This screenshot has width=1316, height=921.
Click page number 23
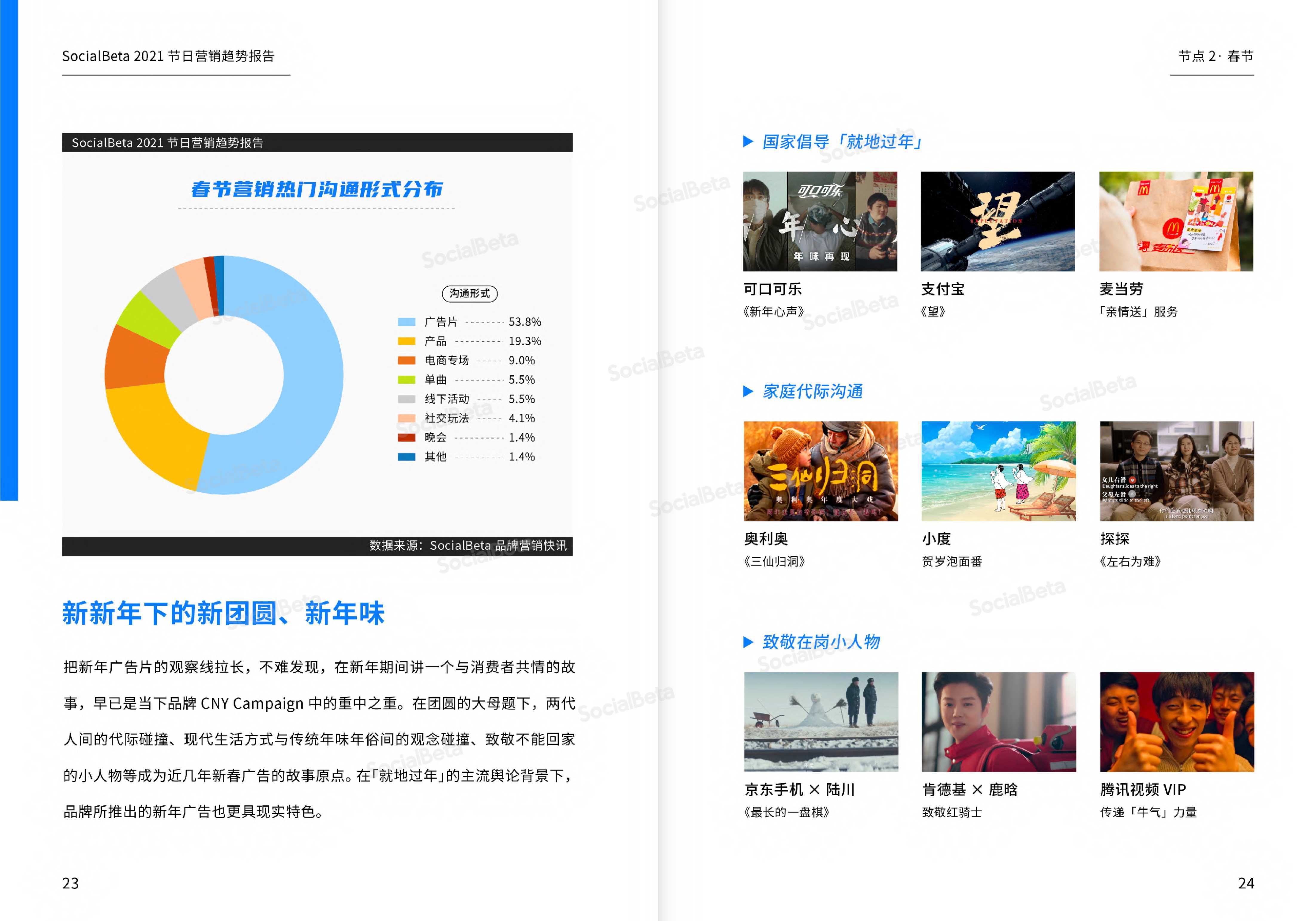click(70, 883)
